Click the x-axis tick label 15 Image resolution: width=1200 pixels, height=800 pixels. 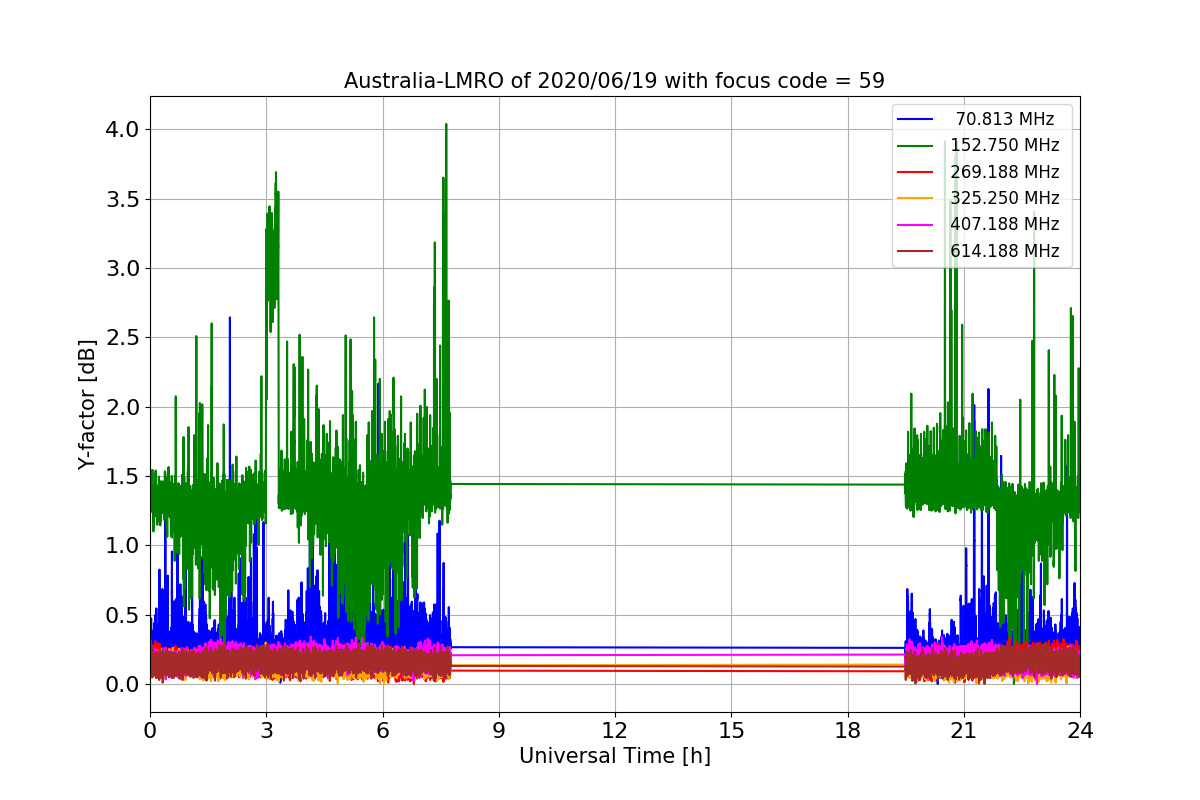click(731, 730)
